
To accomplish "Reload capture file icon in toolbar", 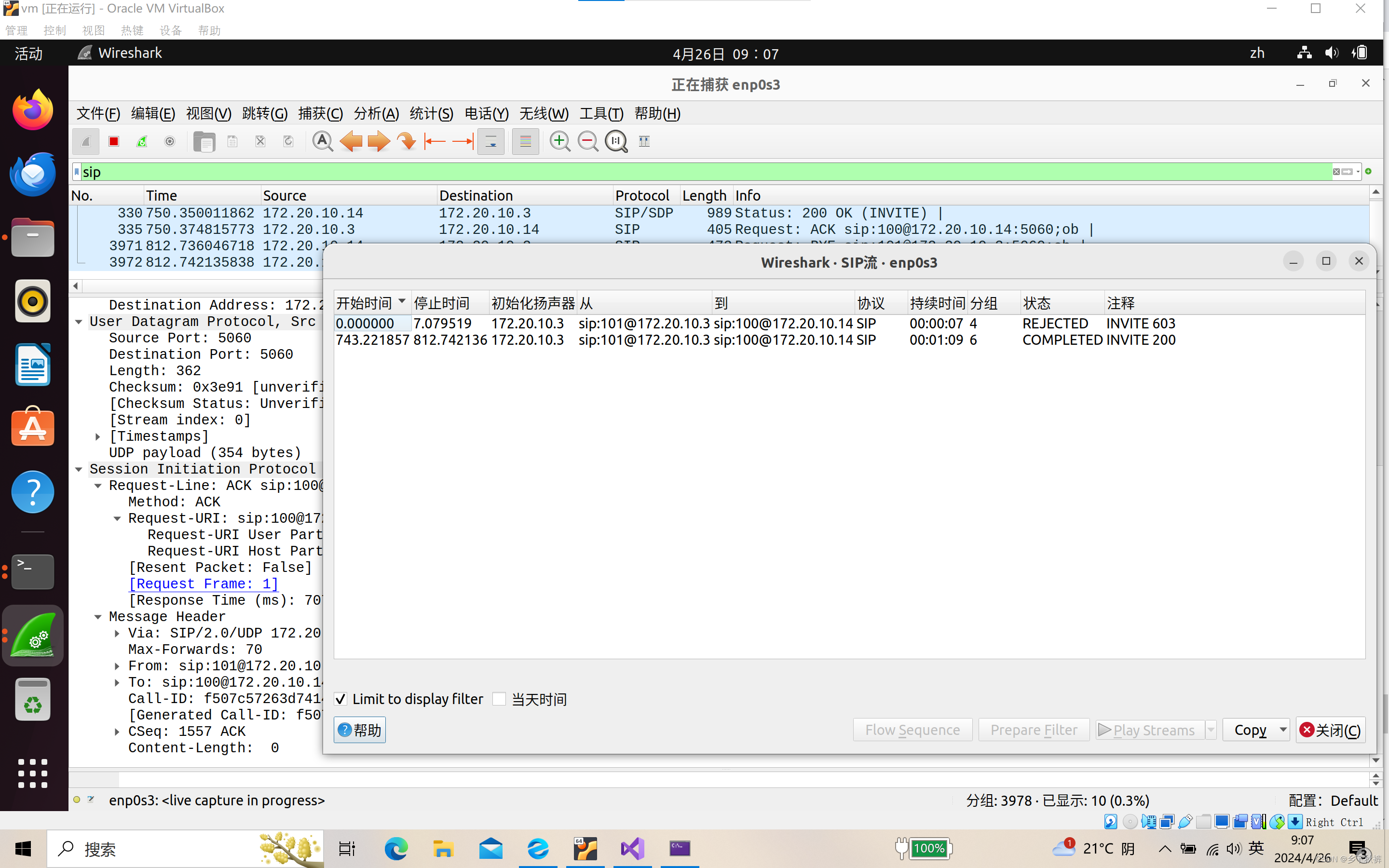I will (x=289, y=141).
